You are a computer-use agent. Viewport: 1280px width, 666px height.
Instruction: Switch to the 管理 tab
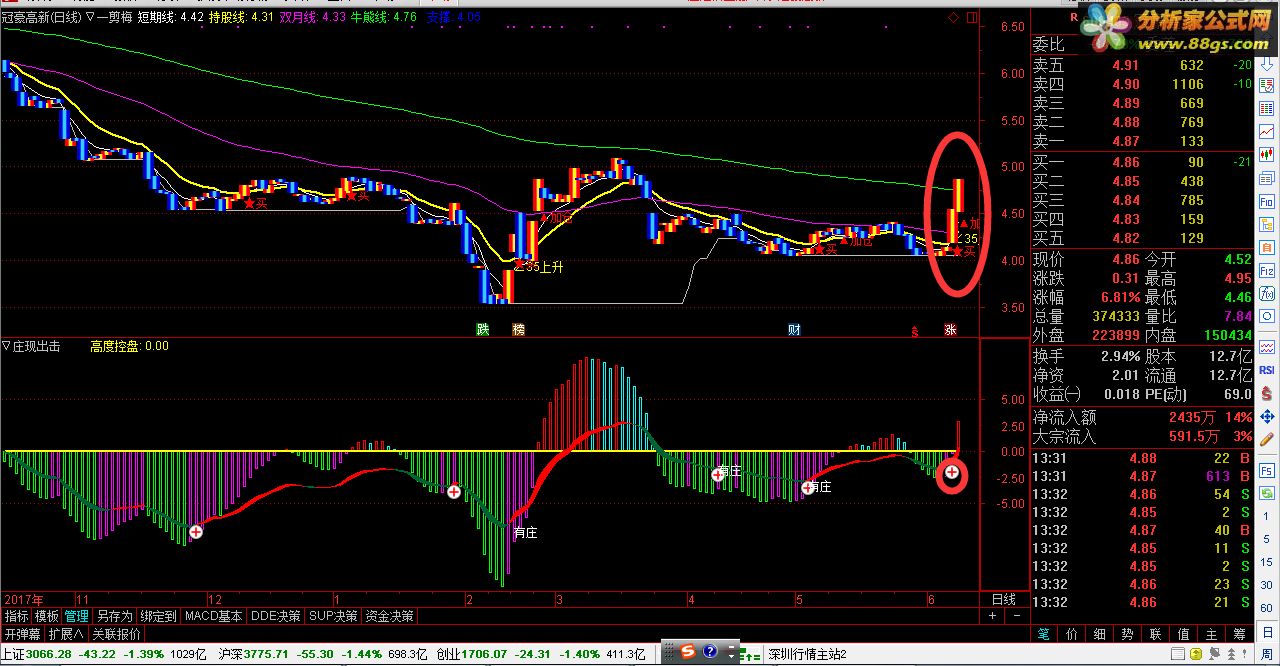coord(77,617)
